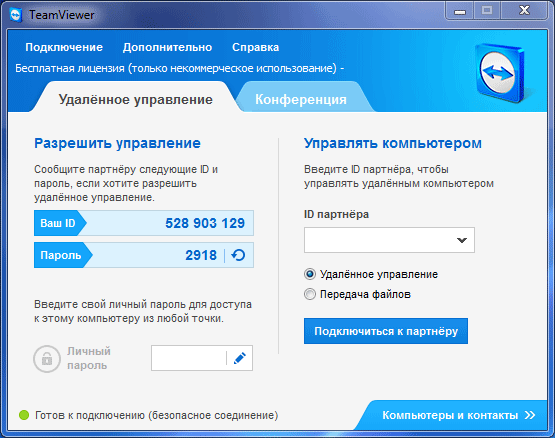
Task: Select the ID value 528 903 129
Action: [205, 223]
